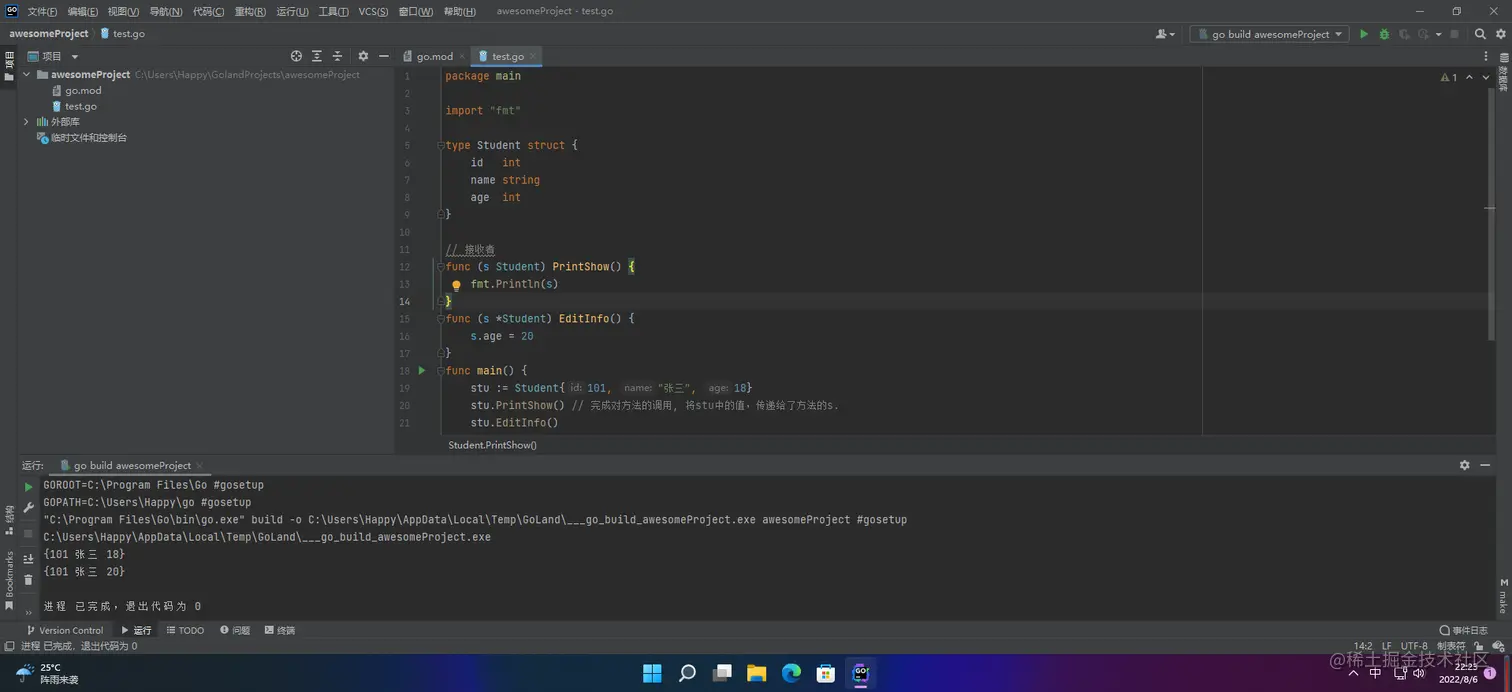1512x692 pixels.
Task: Click the stop square in run panel
Action: pos(28,533)
